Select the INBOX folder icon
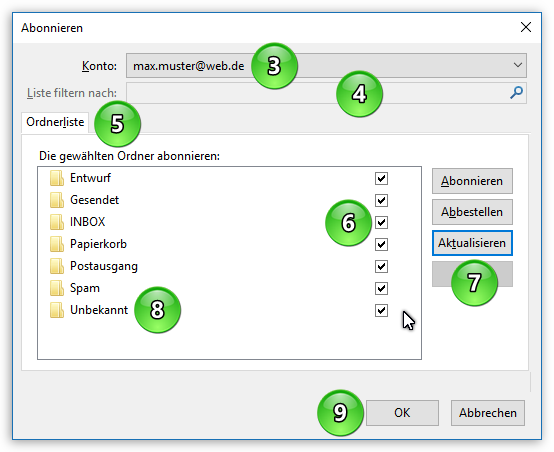The image size is (554, 452). (57, 222)
